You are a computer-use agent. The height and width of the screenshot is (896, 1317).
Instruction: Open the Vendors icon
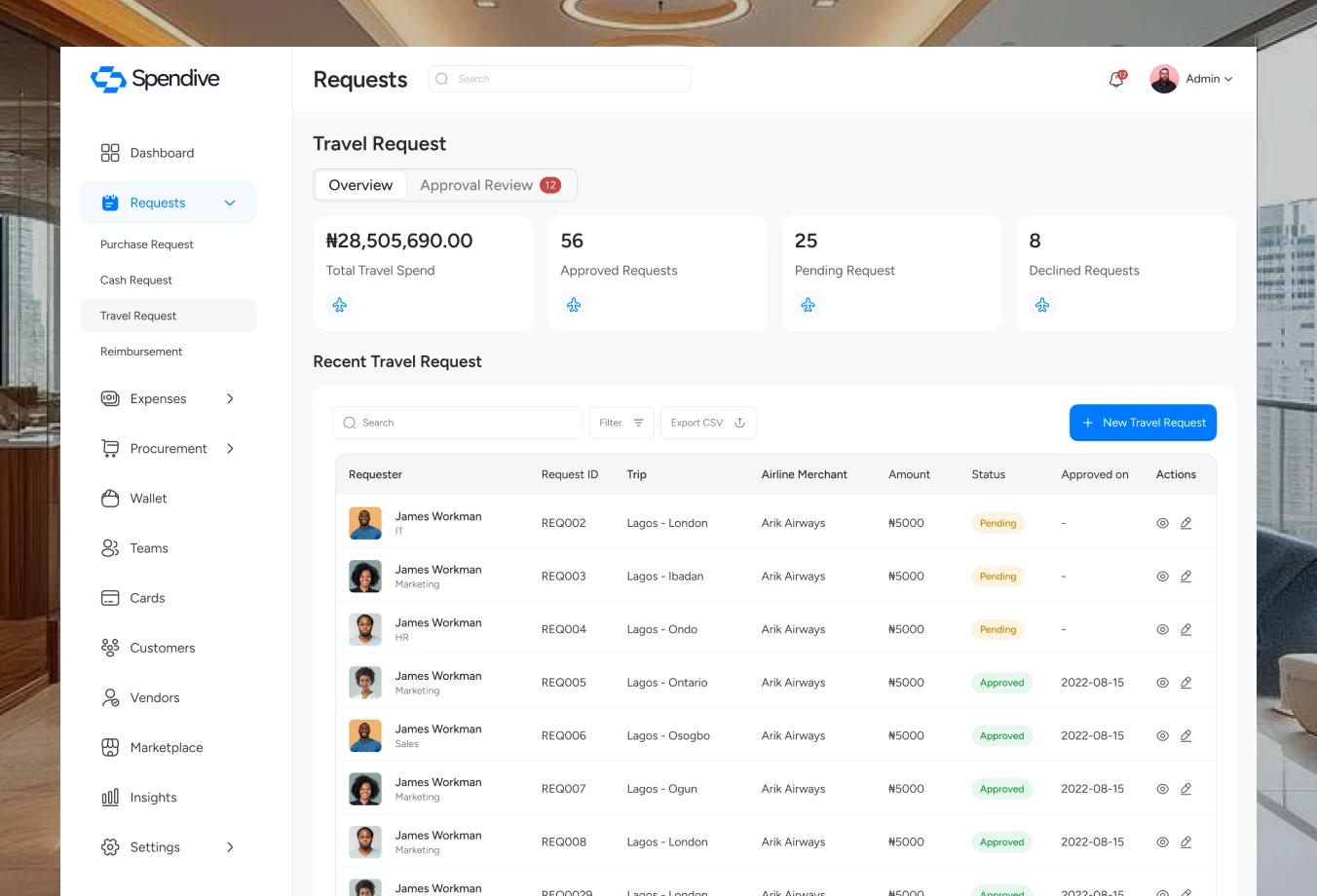pyautogui.click(x=110, y=697)
